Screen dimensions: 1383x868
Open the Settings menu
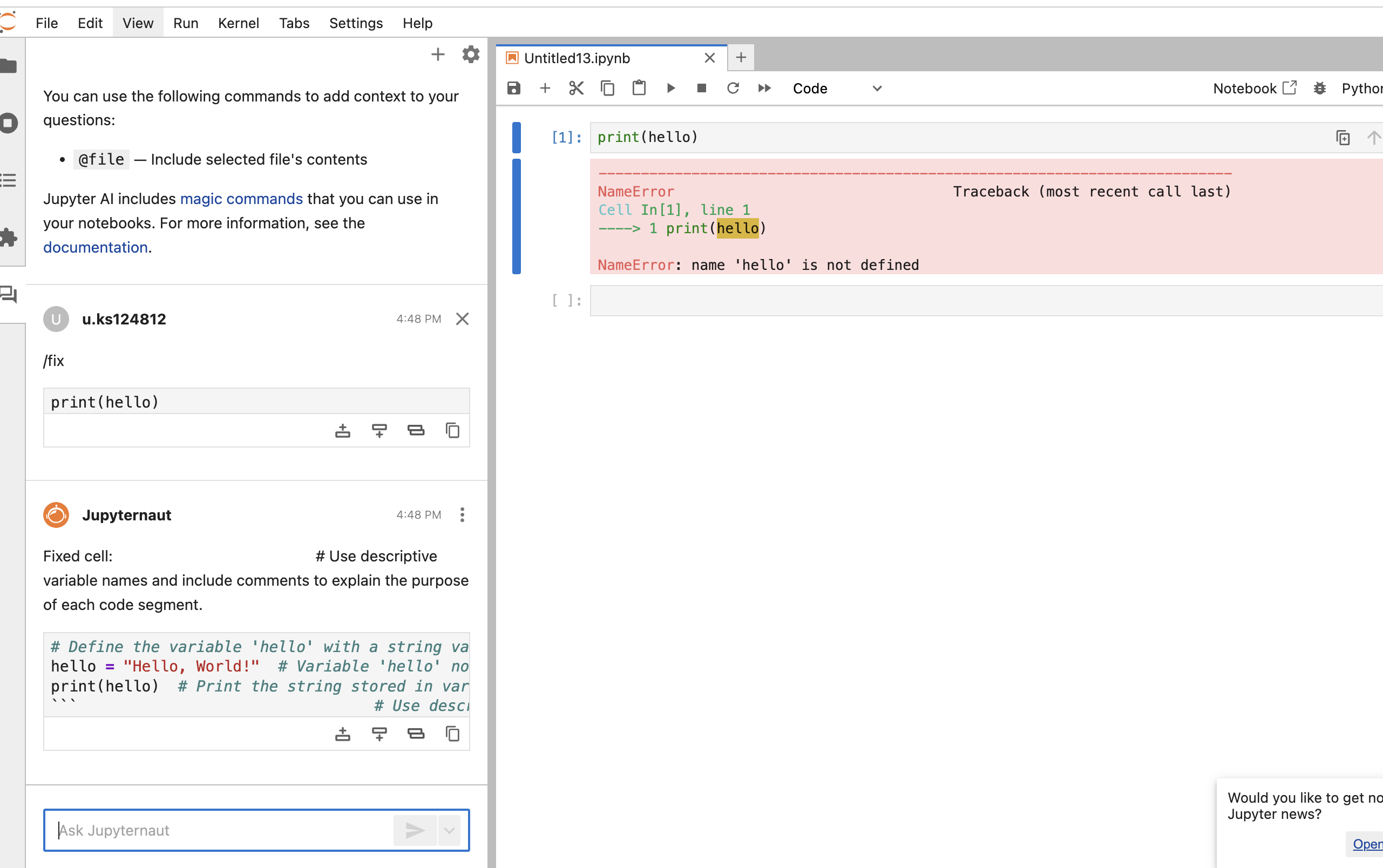point(356,23)
